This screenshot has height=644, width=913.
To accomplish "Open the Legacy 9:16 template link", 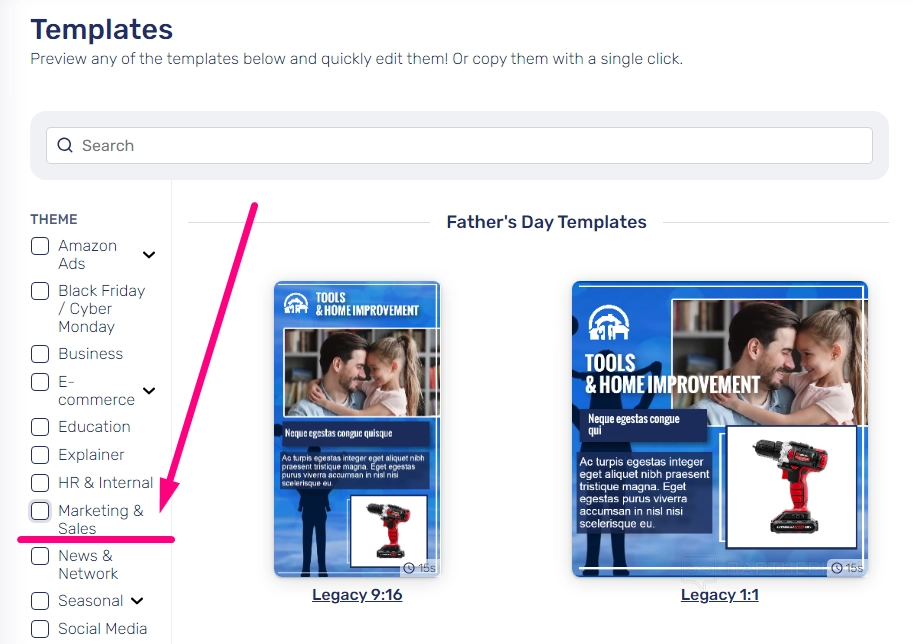I will [x=357, y=595].
